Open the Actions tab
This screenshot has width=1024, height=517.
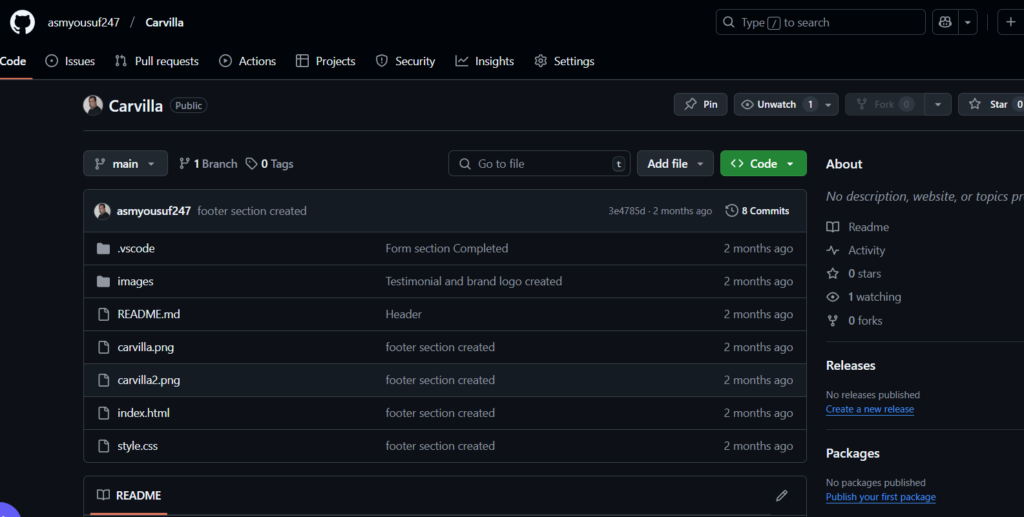tap(248, 61)
